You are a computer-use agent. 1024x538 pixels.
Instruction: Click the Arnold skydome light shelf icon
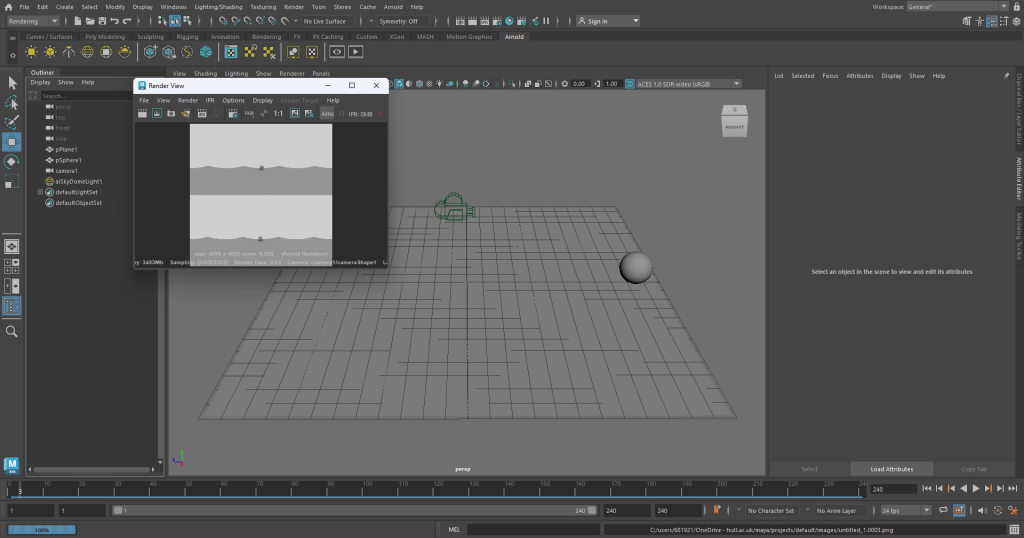point(87,52)
